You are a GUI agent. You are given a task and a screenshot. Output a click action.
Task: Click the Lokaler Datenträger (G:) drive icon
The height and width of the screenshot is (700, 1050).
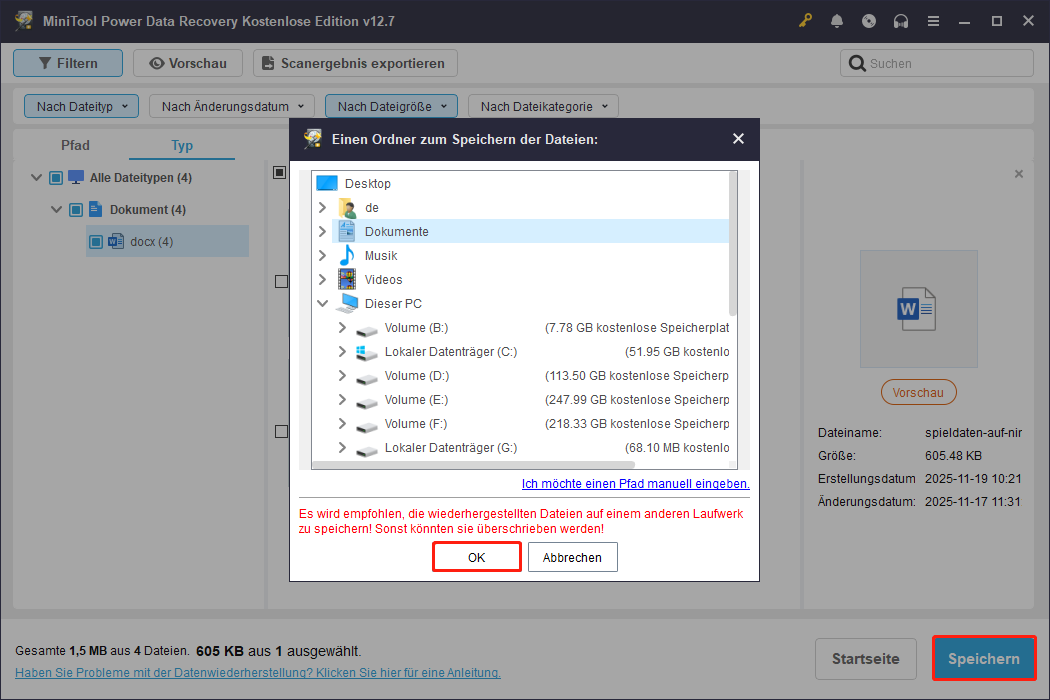point(366,450)
